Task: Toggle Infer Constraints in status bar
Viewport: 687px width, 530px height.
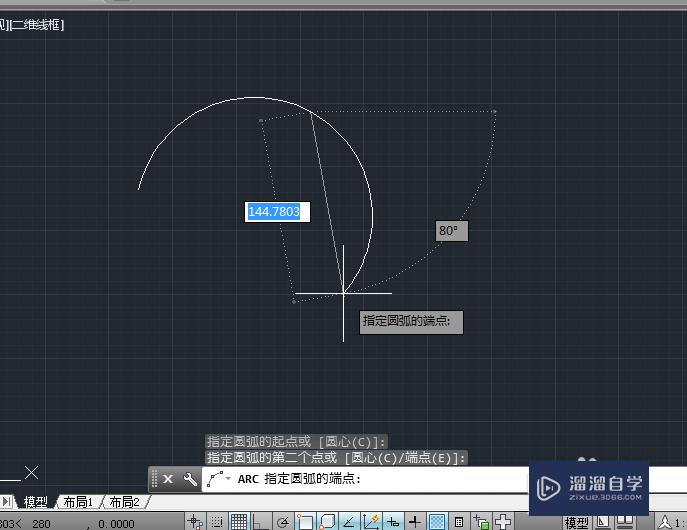Action: coord(195,522)
